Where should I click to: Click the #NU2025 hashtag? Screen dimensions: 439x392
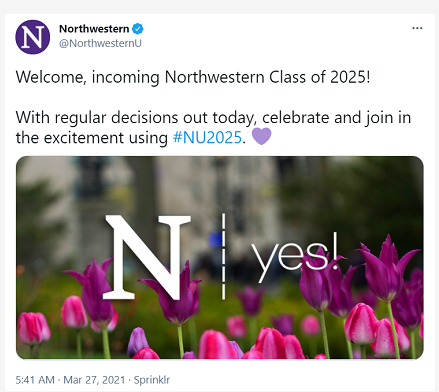pyautogui.click(x=207, y=137)
